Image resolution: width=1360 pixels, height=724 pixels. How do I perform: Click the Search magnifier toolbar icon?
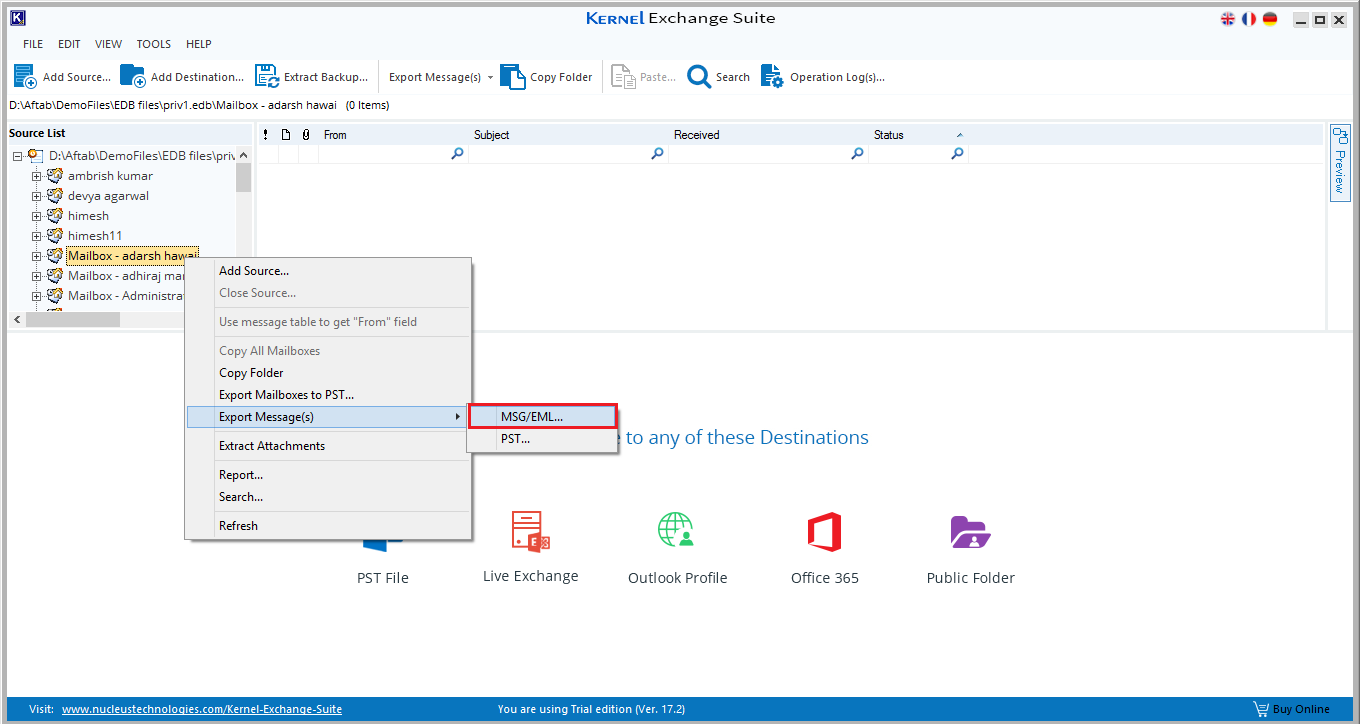[x=699, y=77]
